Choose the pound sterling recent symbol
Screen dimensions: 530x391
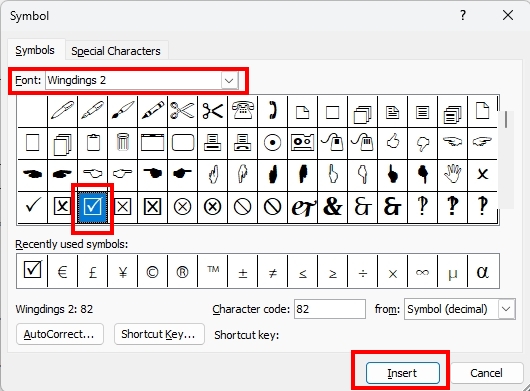tap(93, 271)
